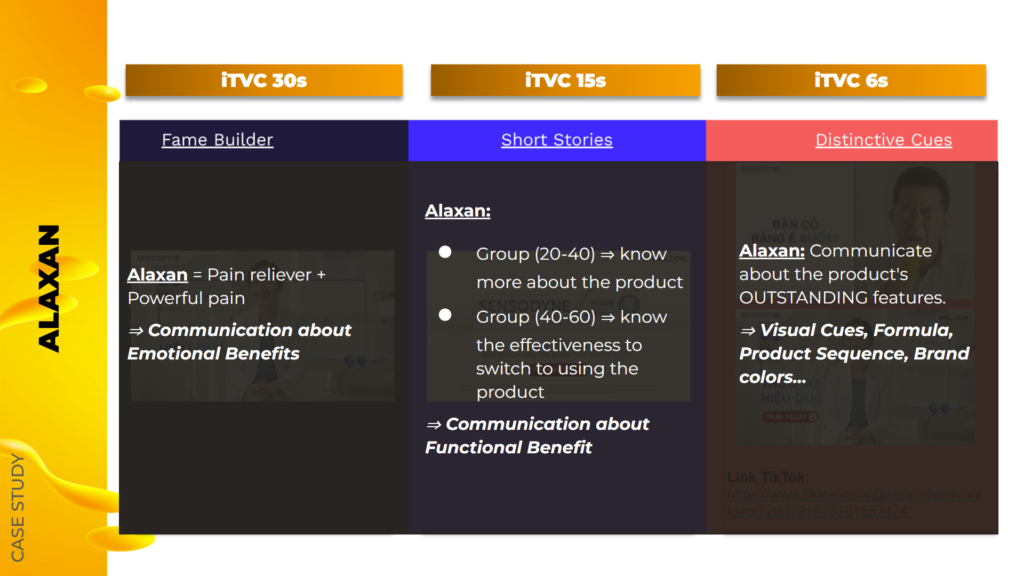Click the vertical CASE STUDY label
Screen dimensions: 1024x576
[18, 507]
